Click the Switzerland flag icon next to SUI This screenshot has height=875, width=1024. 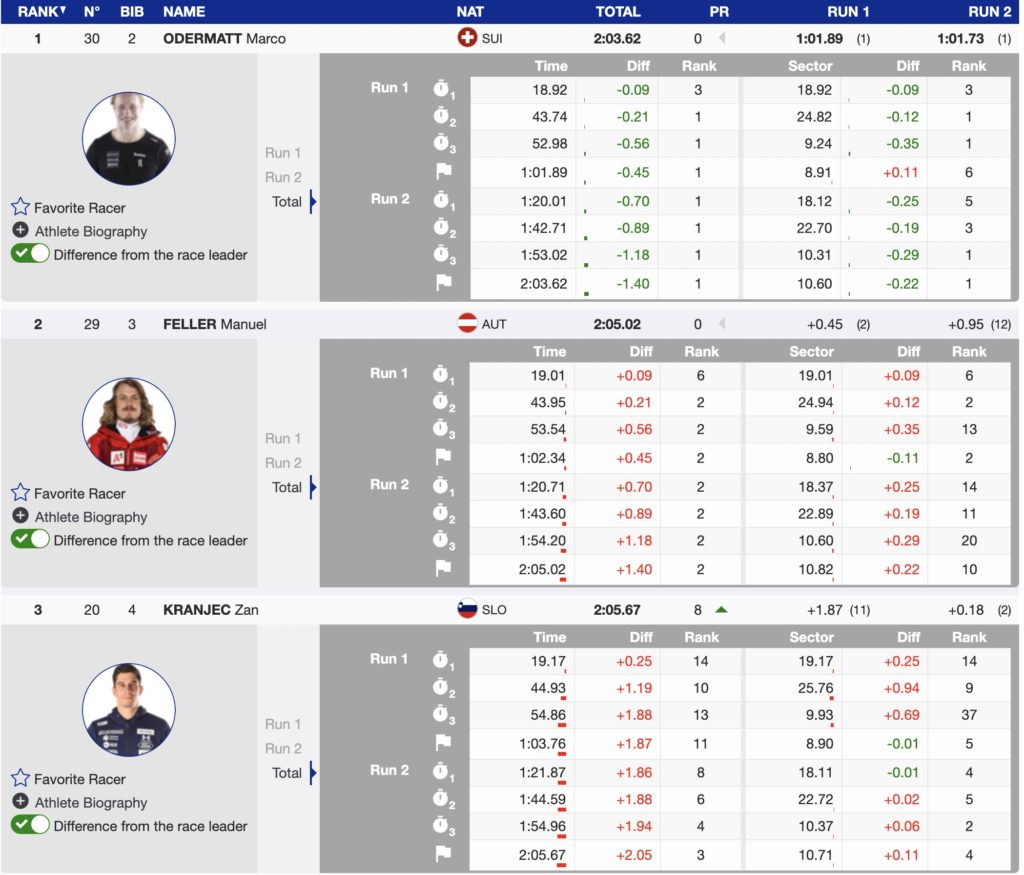coord(467,38)
